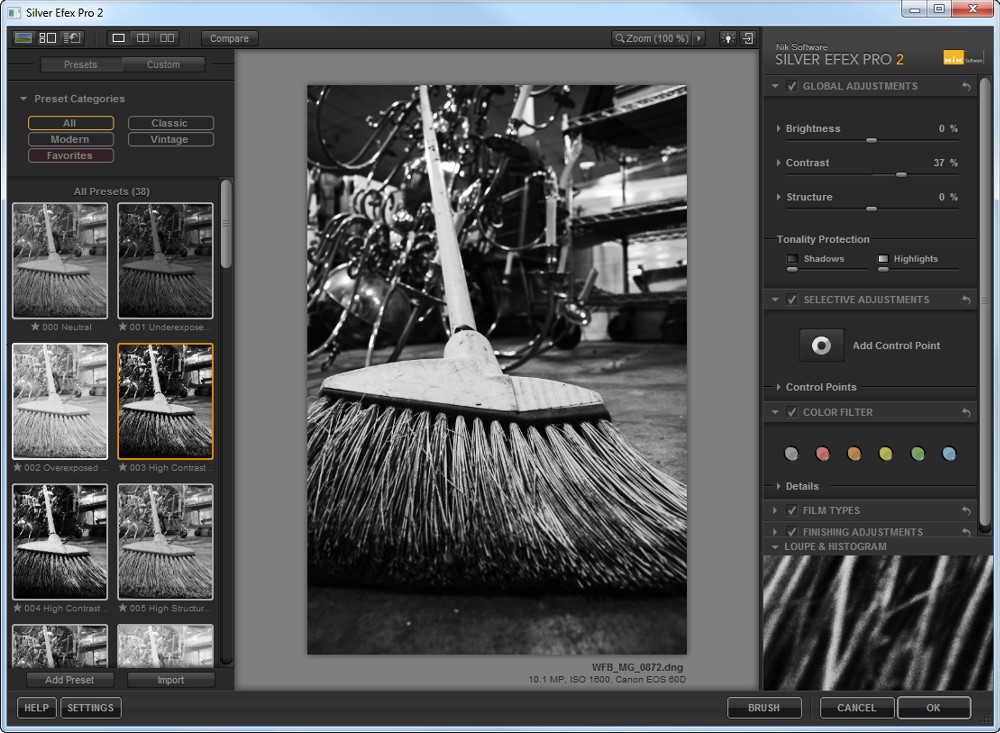Reset Global Adjustments with its arrow icon
This screenshot has height=733, width=1000.
pos(966,86)
